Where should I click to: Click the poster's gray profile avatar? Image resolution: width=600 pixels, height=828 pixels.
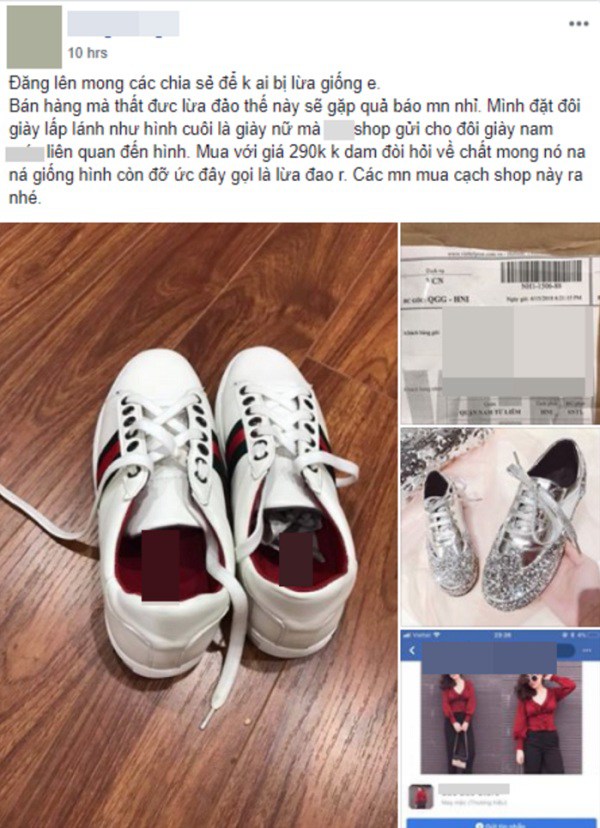(x=34, y=37)
